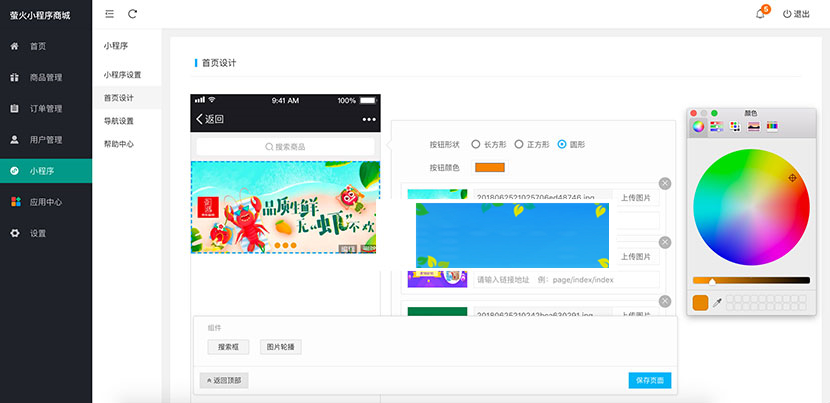Select the 圆形 button shape option
Viewport: 830px width, 403px height.
click(562, 144)
